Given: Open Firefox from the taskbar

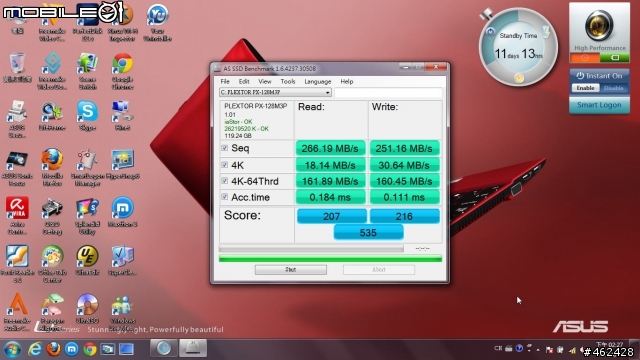Looking at the screenshot, I should (x=53, y=349).
